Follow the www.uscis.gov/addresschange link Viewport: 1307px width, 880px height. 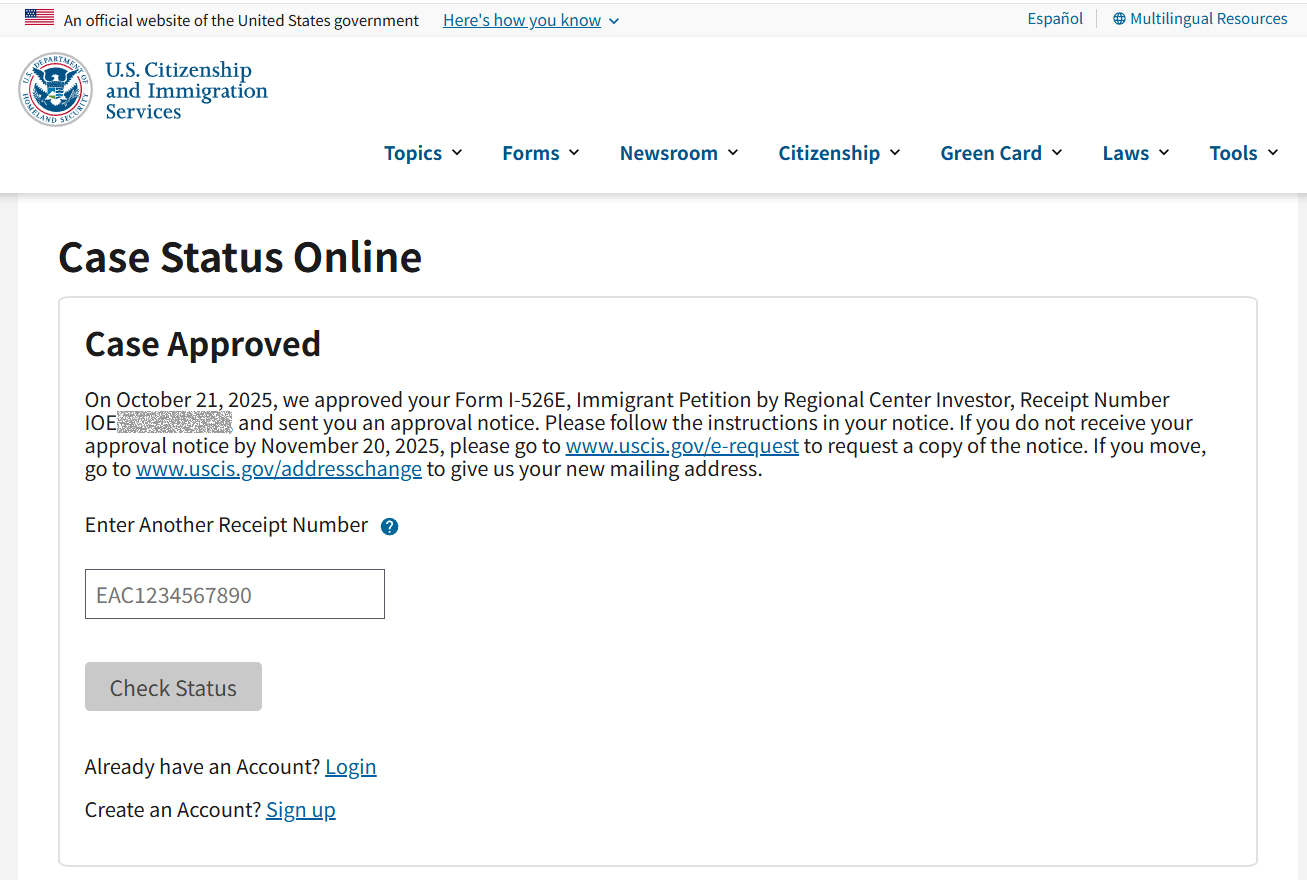(279, 469)
